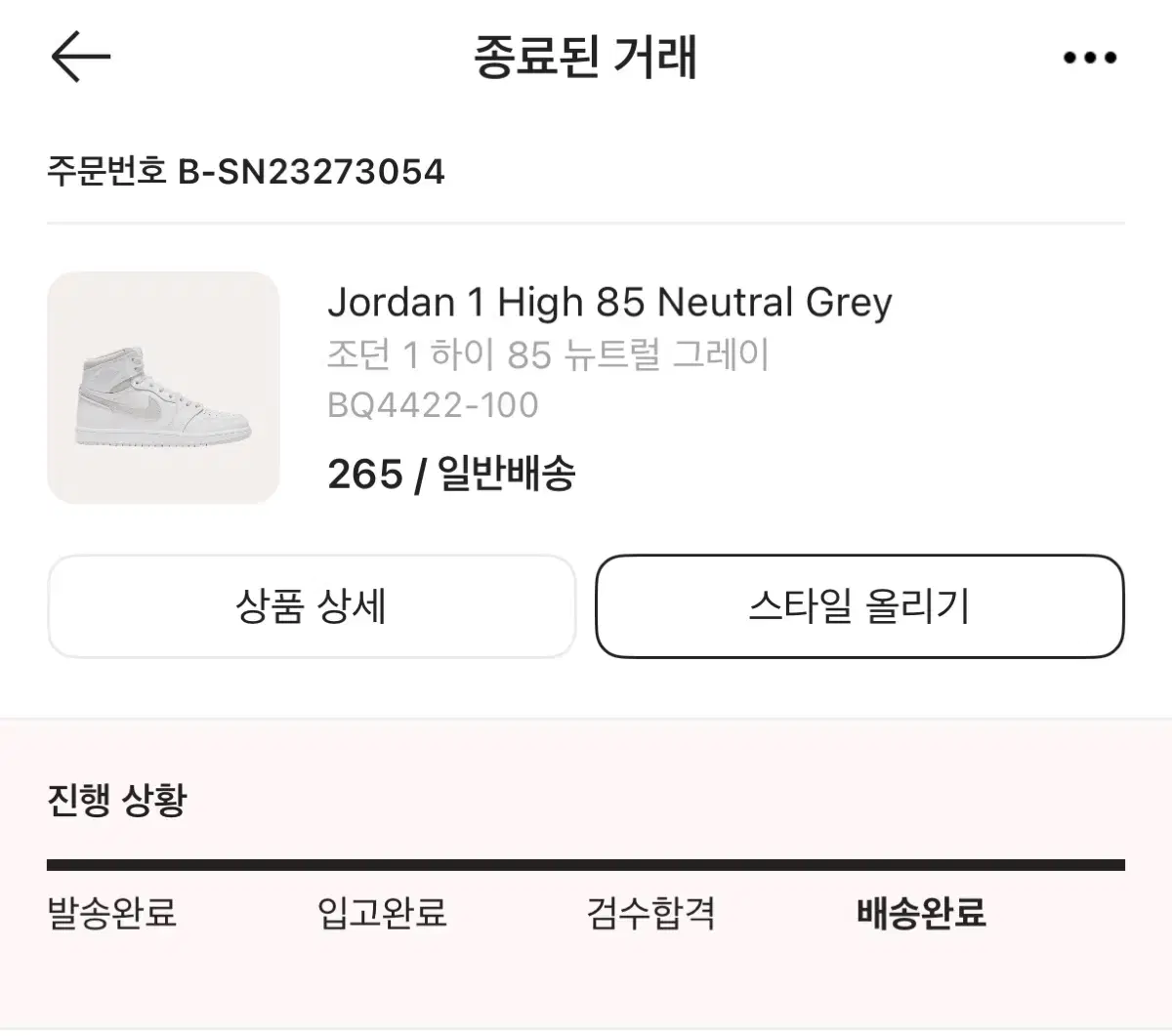Screen dimensions: 1172x1036
Task: Tap the 주문번호 label
Action: tap(106, 172)
